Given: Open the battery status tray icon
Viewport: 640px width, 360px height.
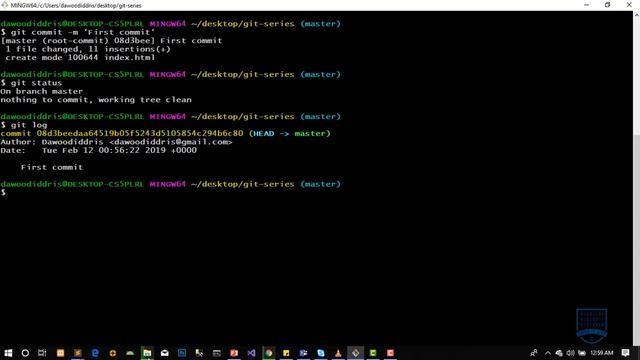Looking at the screenshot, I should (x=582, y=353).
